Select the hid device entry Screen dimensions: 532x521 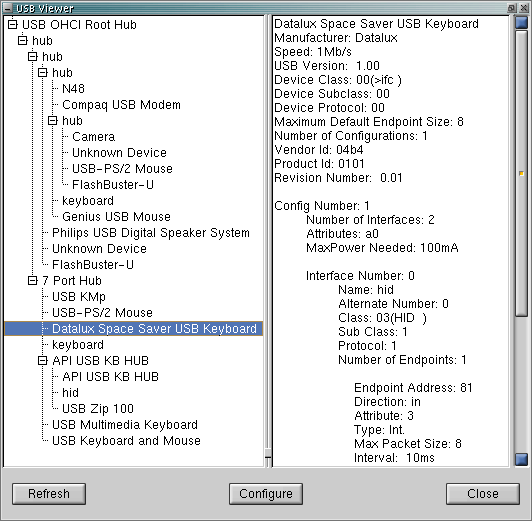coord(70,393)
